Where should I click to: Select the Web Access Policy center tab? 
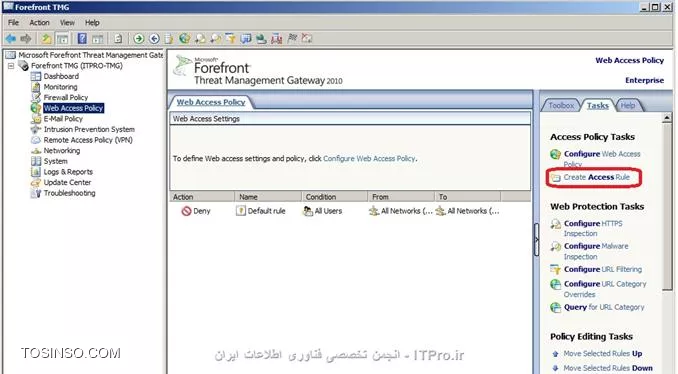tap(211, 102)
